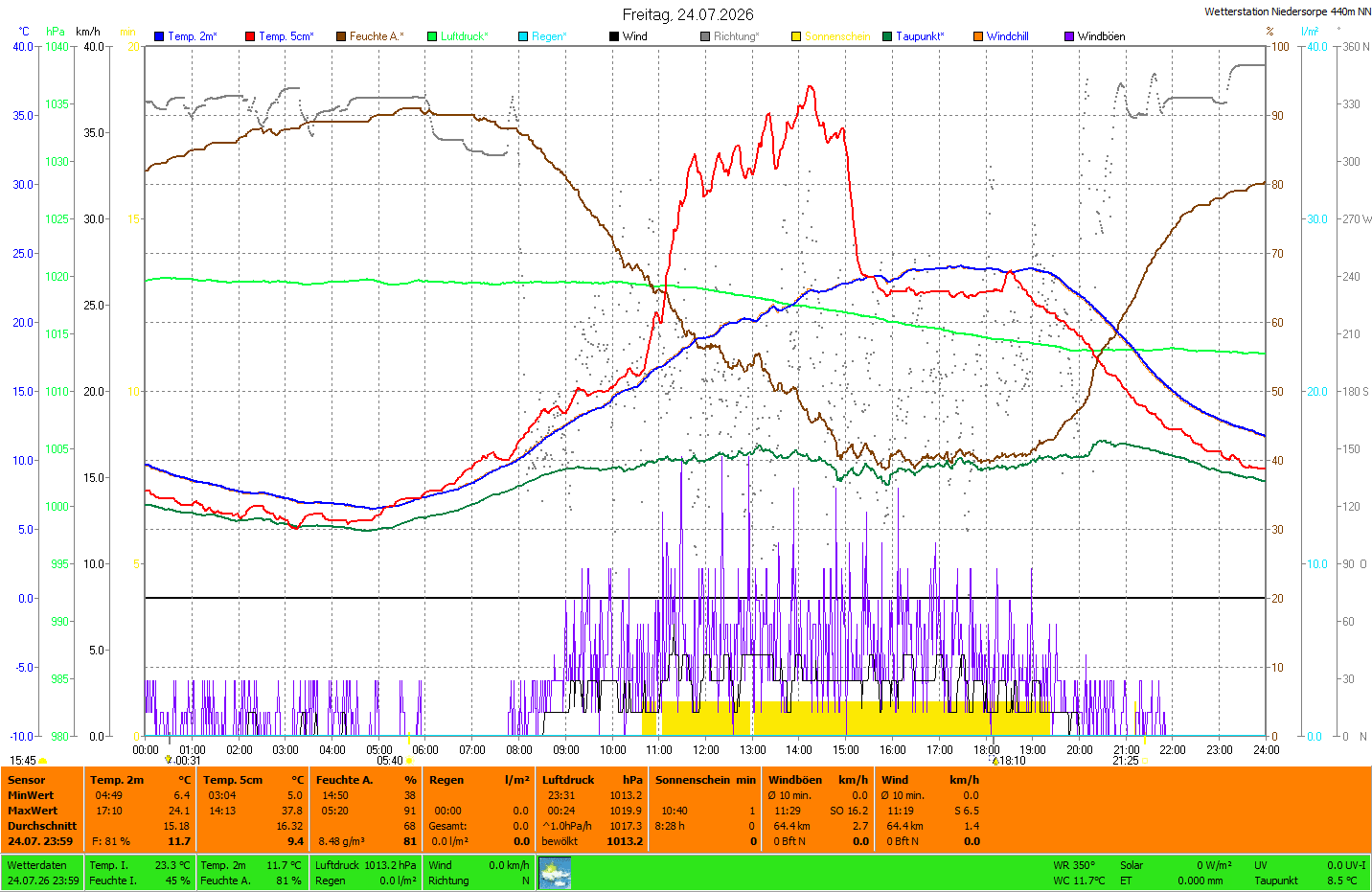This screenshot has width=1372, height=892.
Task: Click the 'Solar' label in green bar
Action: (x=1132, y=865)
